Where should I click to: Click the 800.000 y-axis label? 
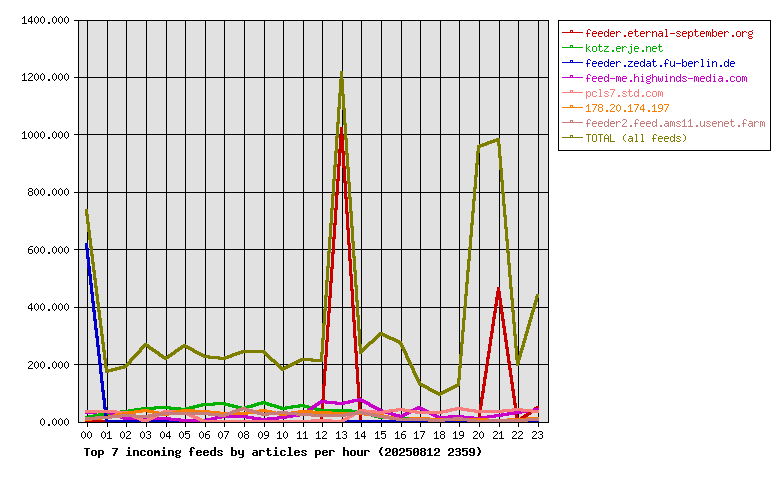pyautogui.click(x=48, y=192)
